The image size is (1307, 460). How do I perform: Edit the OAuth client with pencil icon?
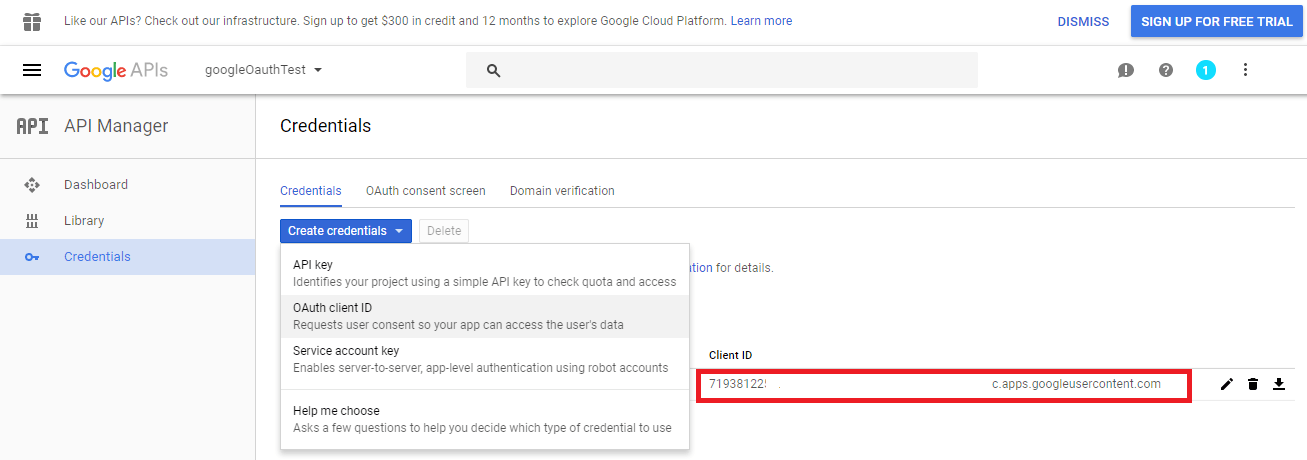(1227, 384)
